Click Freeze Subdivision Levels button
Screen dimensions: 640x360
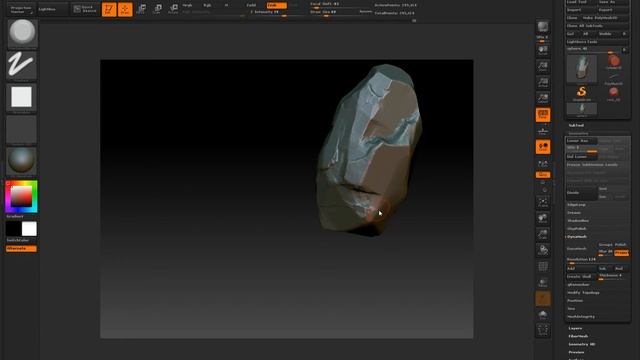[x=597, y=165]
